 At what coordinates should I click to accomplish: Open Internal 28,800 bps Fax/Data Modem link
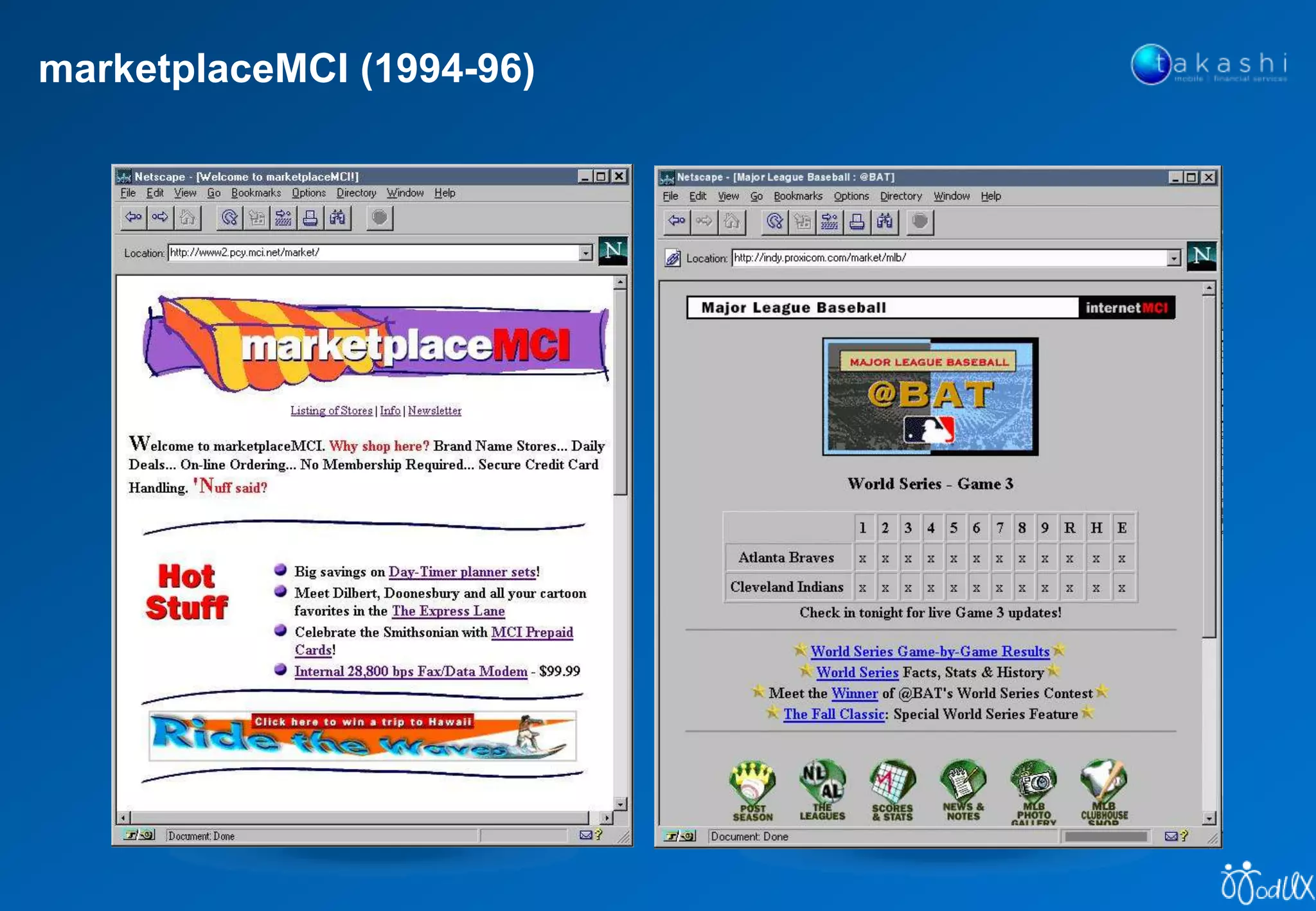(411, 671)
